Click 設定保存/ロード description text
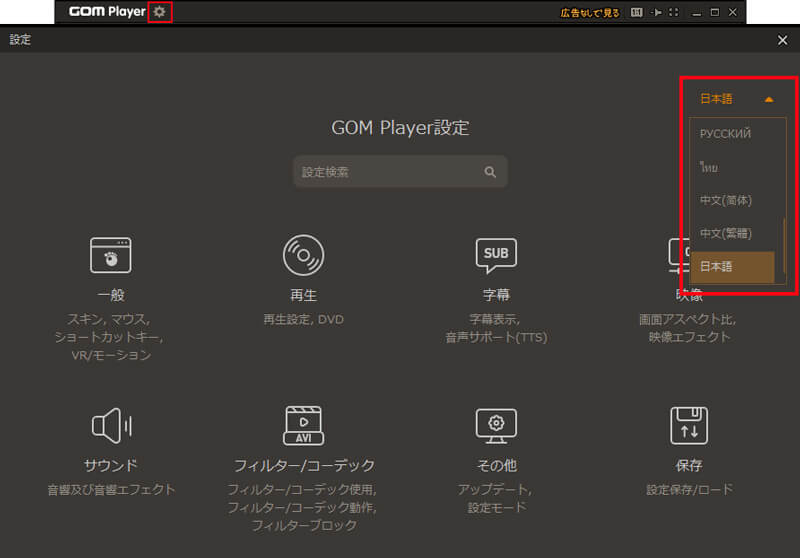 point(690,490)
